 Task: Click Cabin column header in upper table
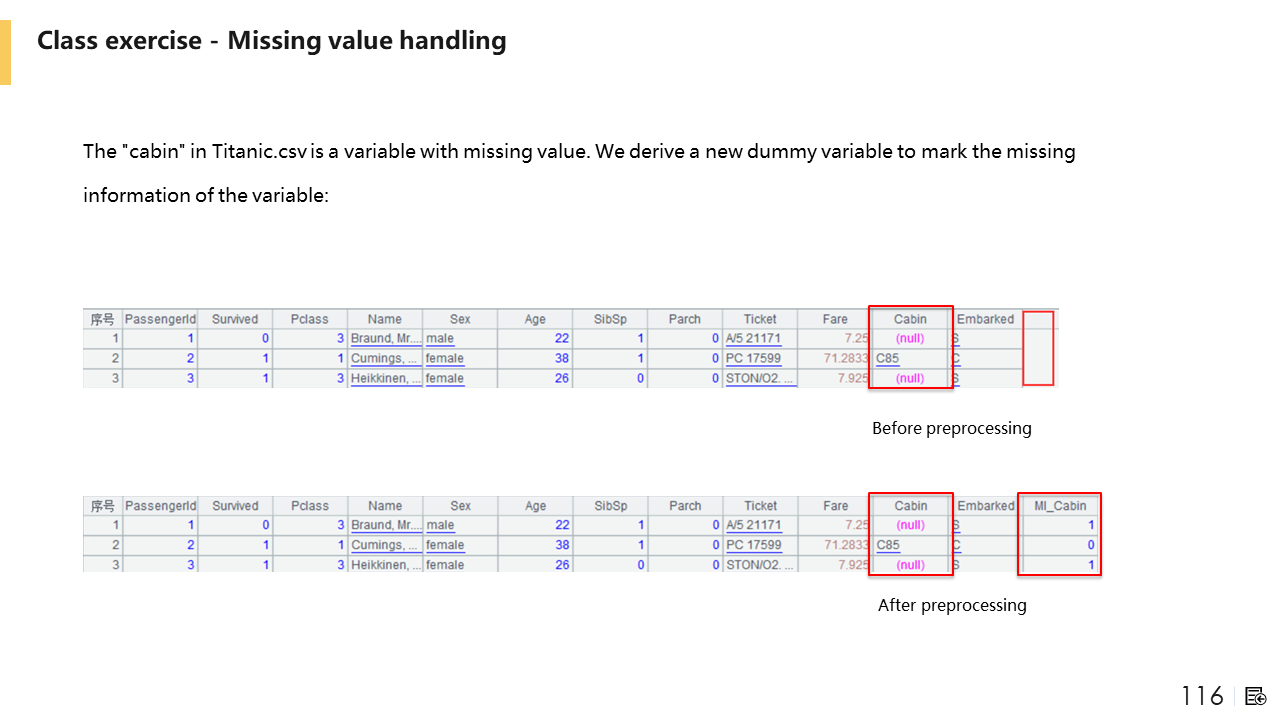point(910,319)
